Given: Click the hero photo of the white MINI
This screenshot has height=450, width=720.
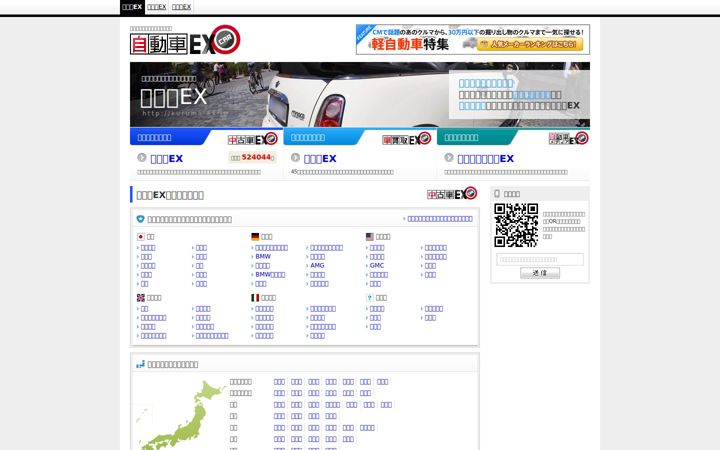Looking at the screenshot, I should [360, 95].
